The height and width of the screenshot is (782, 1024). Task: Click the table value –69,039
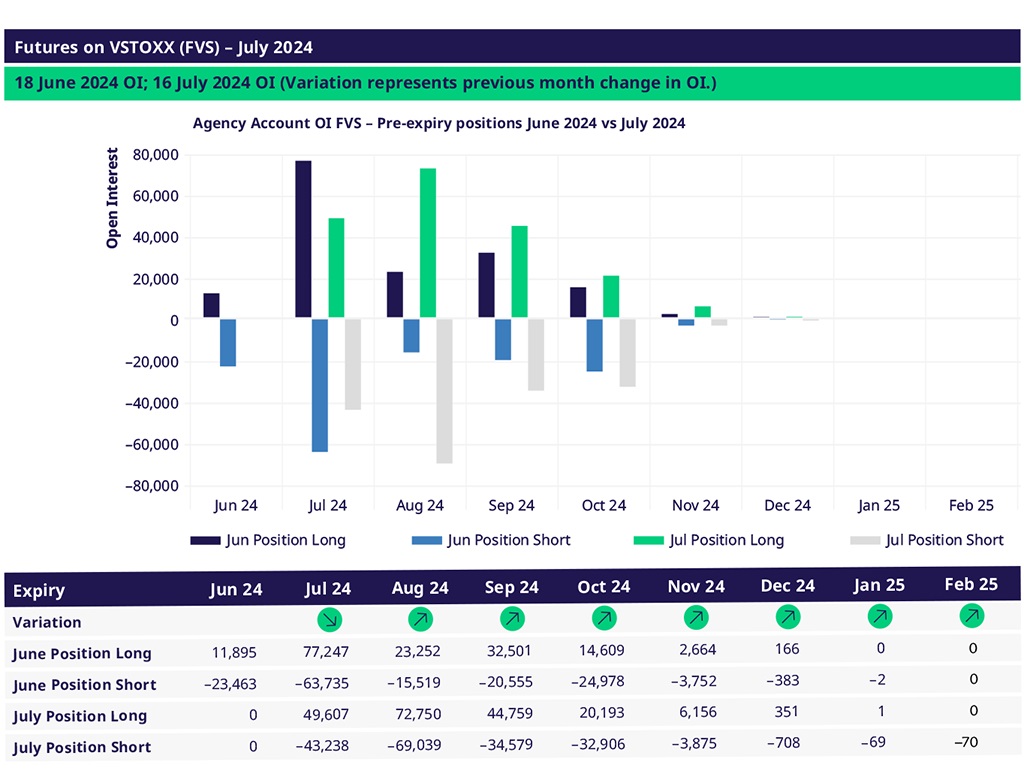tap(414, 745)
